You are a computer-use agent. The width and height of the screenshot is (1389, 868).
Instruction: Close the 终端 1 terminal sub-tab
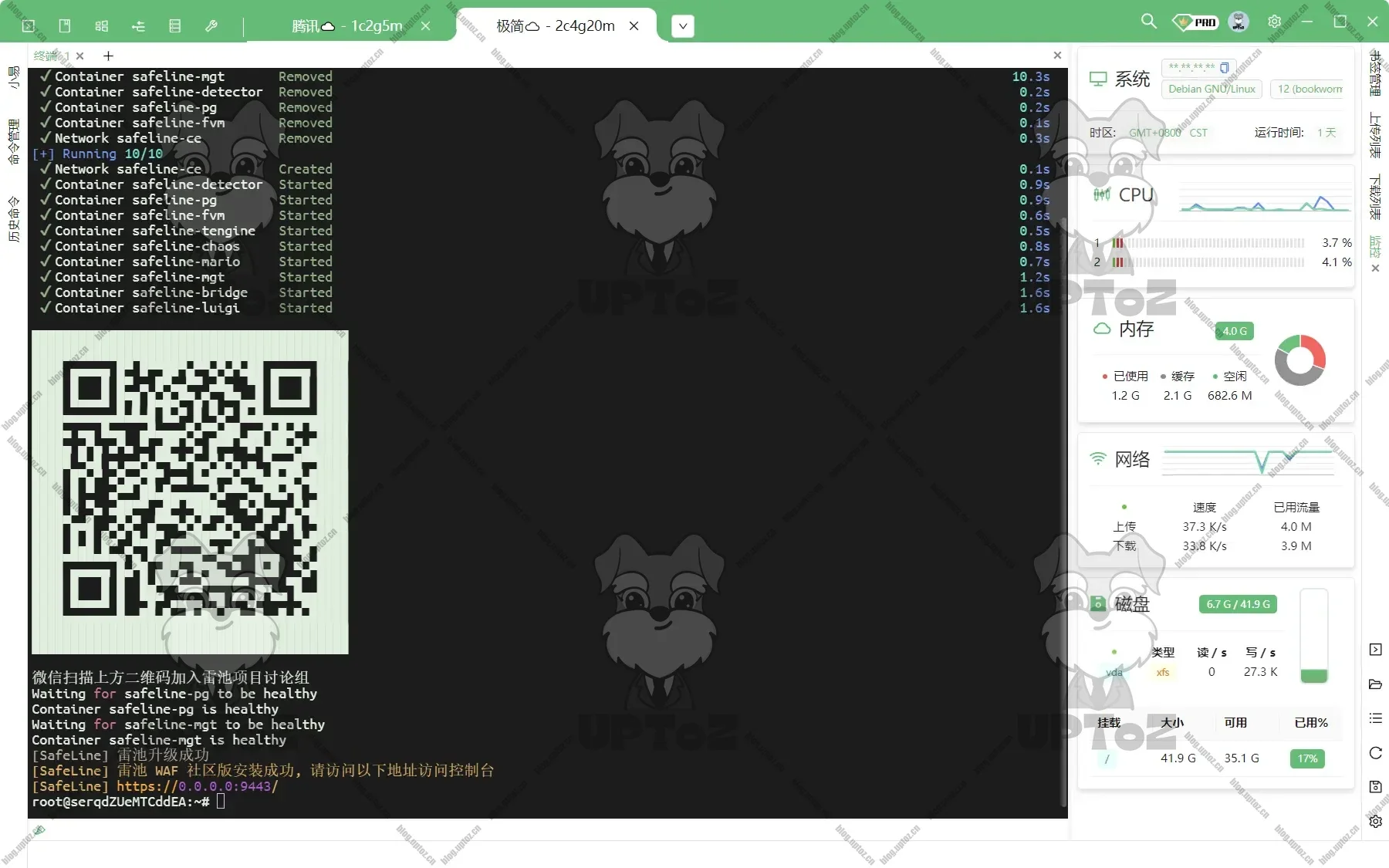pos(80,56)
